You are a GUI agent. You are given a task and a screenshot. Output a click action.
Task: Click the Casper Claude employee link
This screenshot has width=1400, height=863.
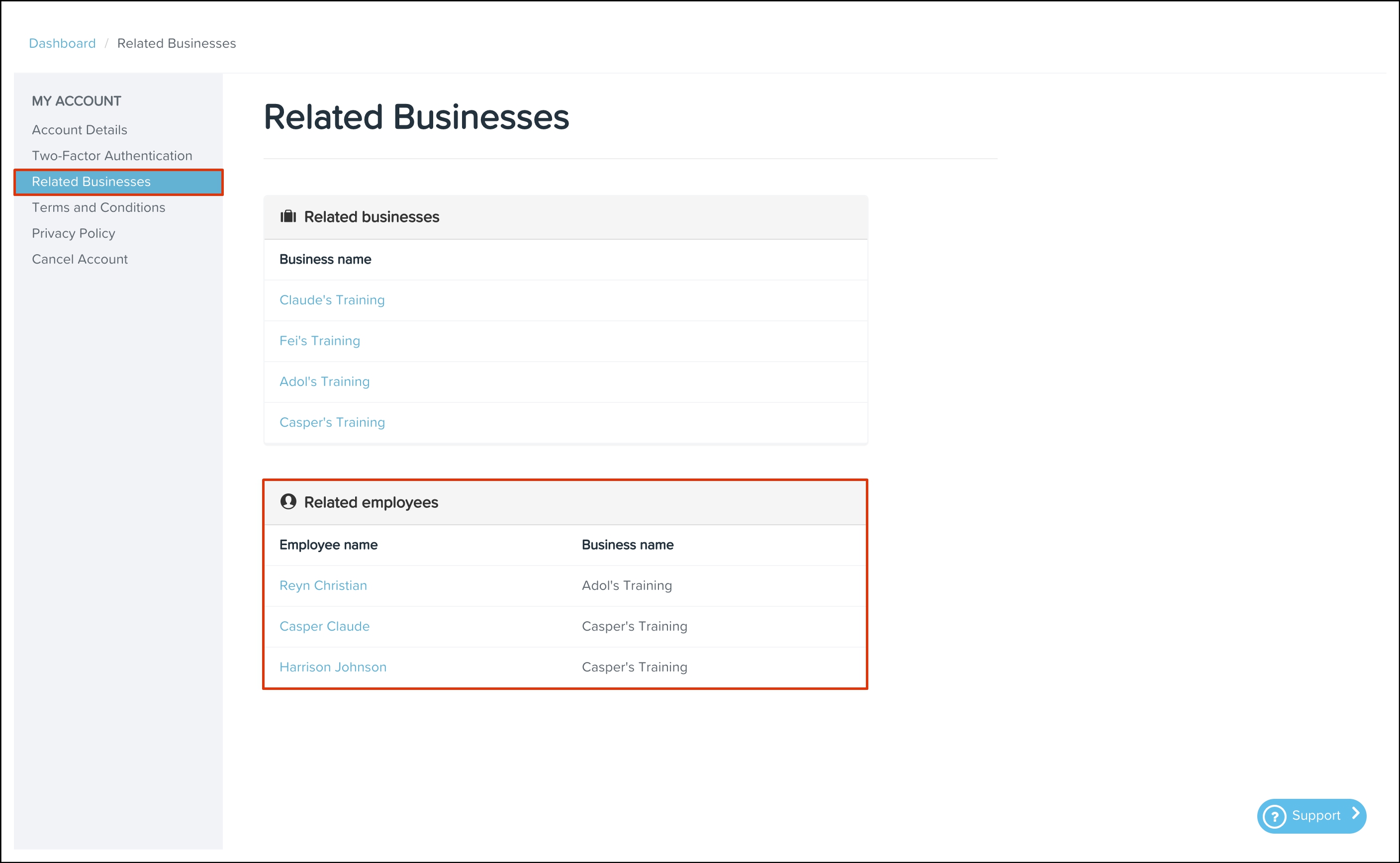pos(324,626)
